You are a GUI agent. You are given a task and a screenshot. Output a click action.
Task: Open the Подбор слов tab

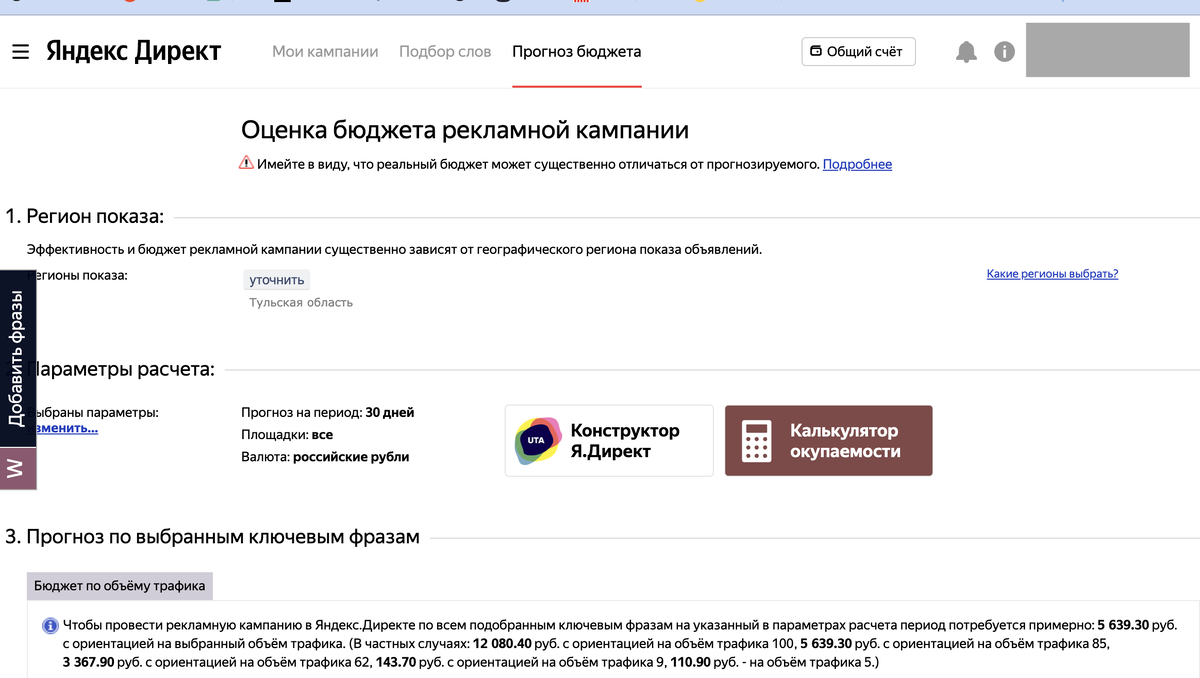click(x=444, y=51)
